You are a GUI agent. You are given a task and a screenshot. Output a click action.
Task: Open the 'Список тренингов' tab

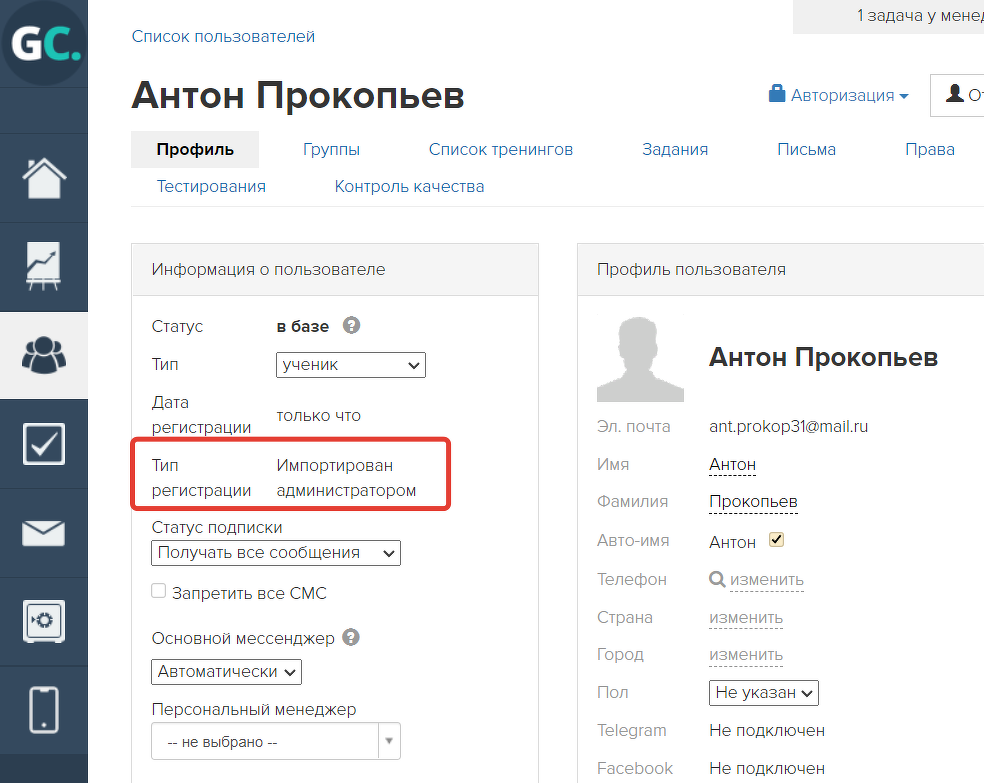pos(501,149)
